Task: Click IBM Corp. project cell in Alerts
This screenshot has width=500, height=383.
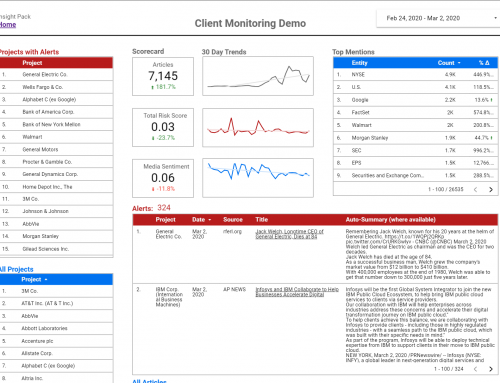Action: pos(169,297)
